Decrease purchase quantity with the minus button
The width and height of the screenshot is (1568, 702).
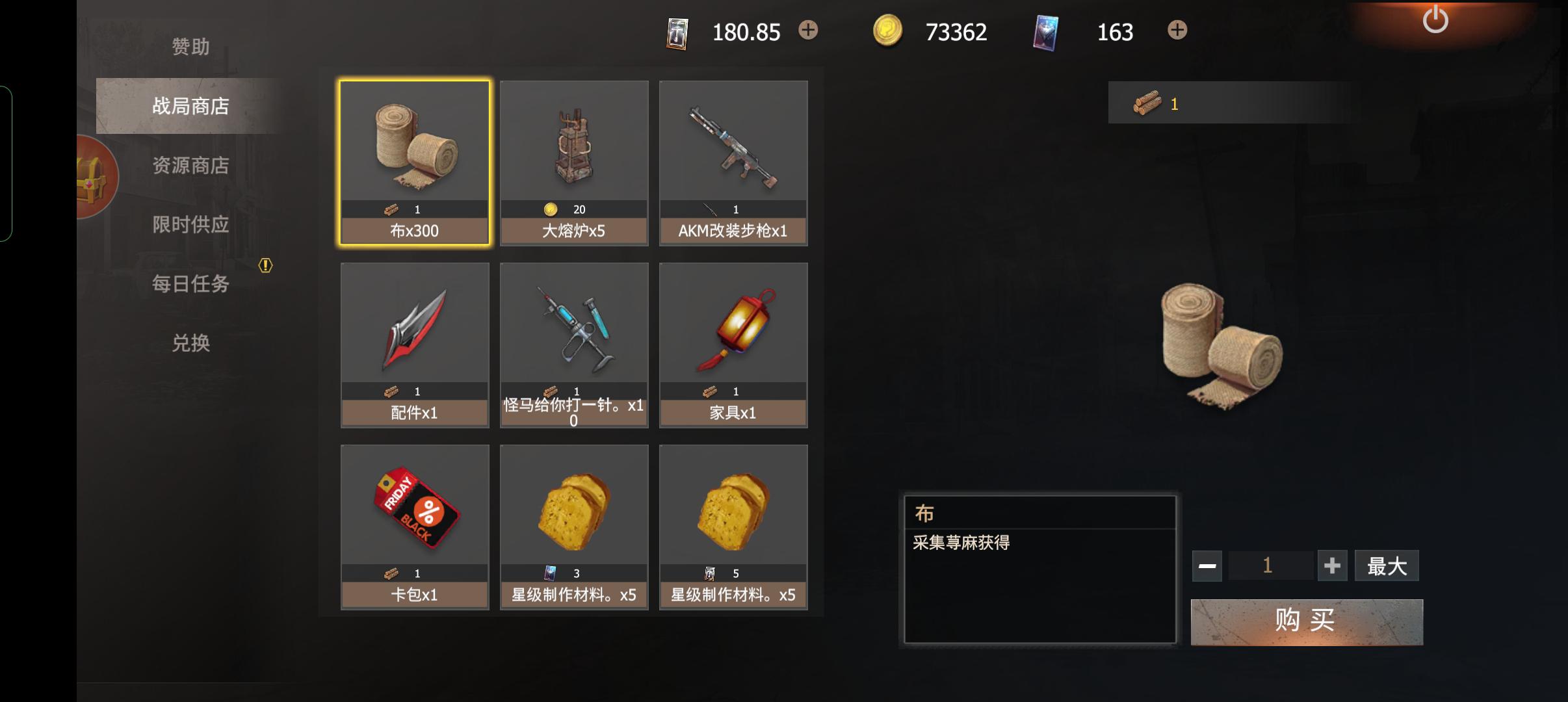tap(1207, 565)
